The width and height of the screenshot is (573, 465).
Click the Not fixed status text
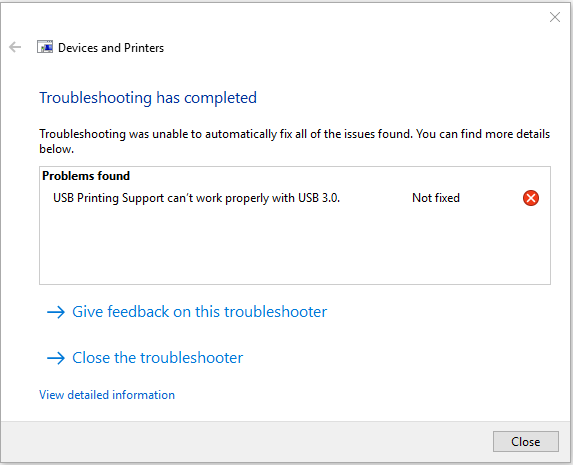click(436, 198)
